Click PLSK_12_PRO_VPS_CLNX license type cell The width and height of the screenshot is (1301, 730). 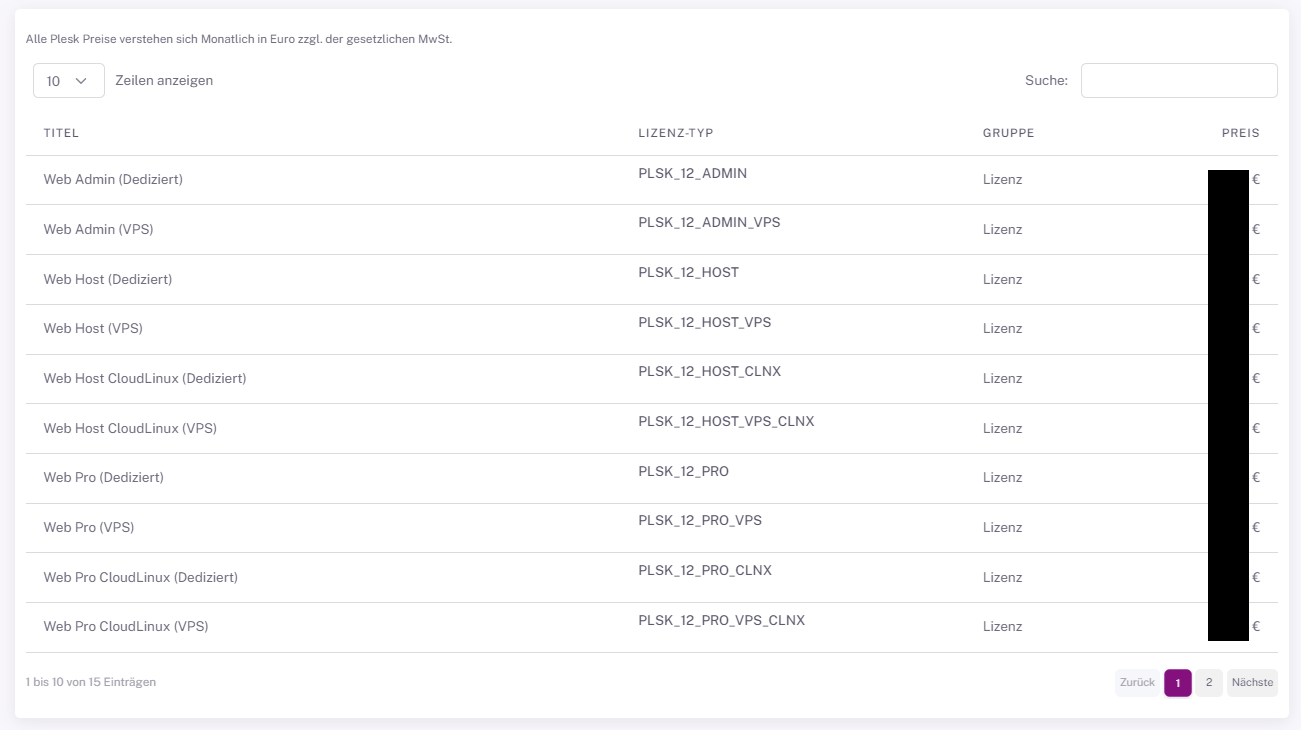click(x=721, y=620)
